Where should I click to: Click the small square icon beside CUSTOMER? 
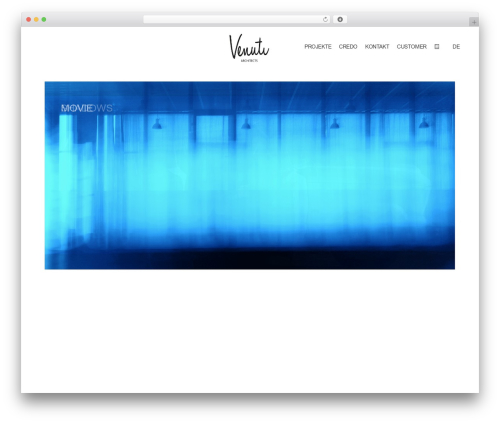tap(437, 47)
